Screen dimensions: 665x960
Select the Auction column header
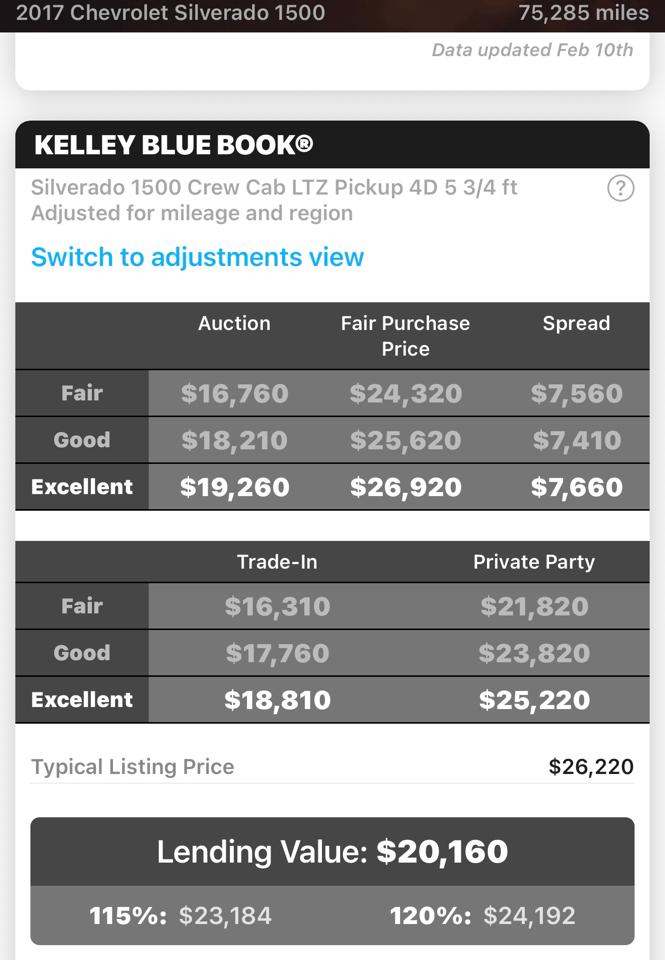[x=234, y=323]
